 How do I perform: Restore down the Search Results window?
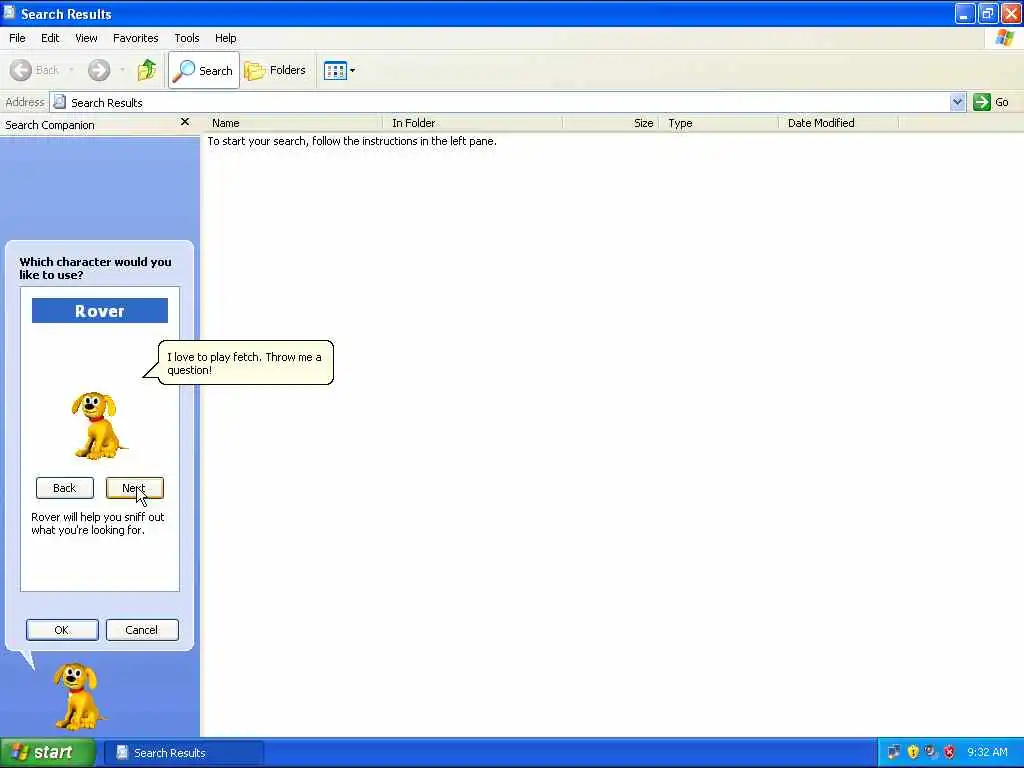click(x=987, y=13)
